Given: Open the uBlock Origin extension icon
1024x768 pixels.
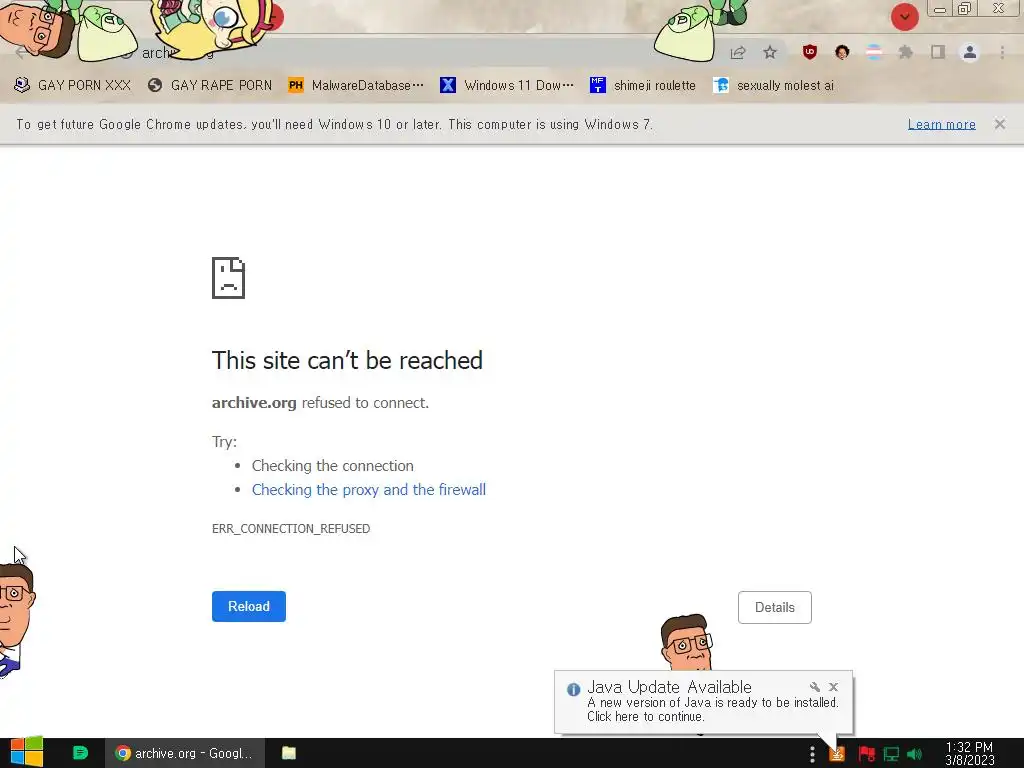Looking at the screenshot, I should tap(810, 52).
